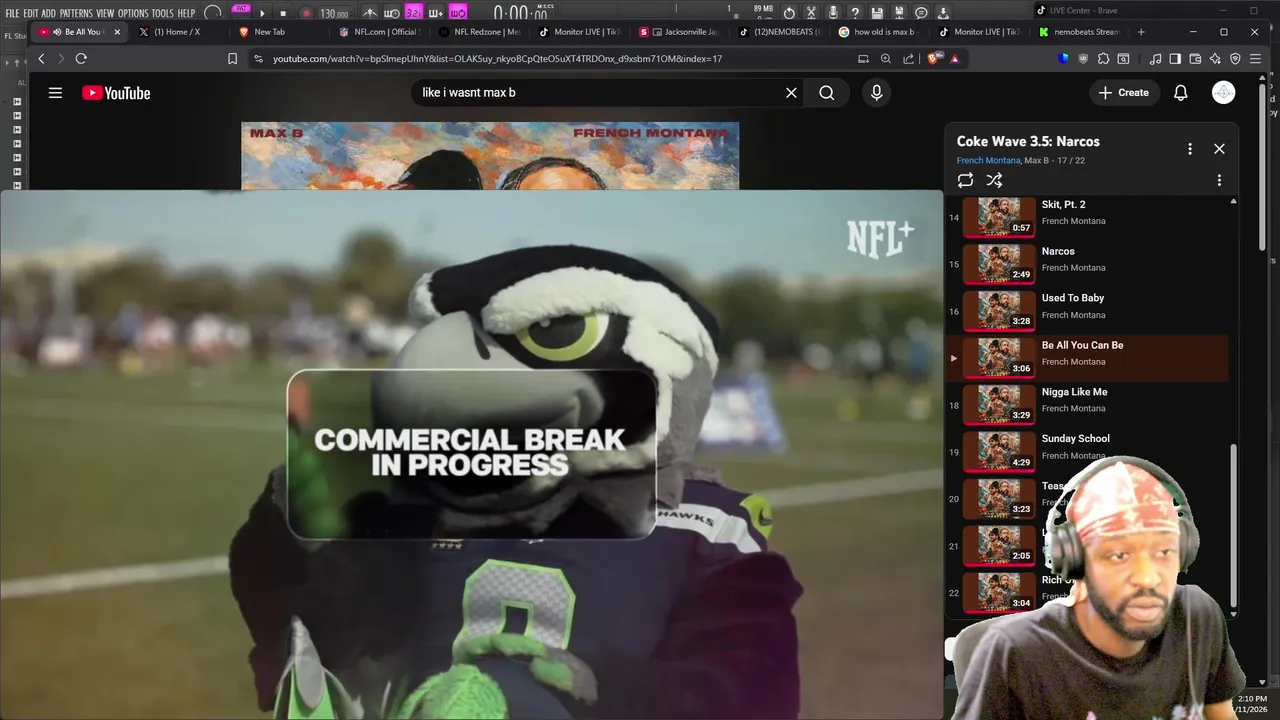Click FL Studio record button
Viewport: 1280px width, 720px height.
click(306, 14)
